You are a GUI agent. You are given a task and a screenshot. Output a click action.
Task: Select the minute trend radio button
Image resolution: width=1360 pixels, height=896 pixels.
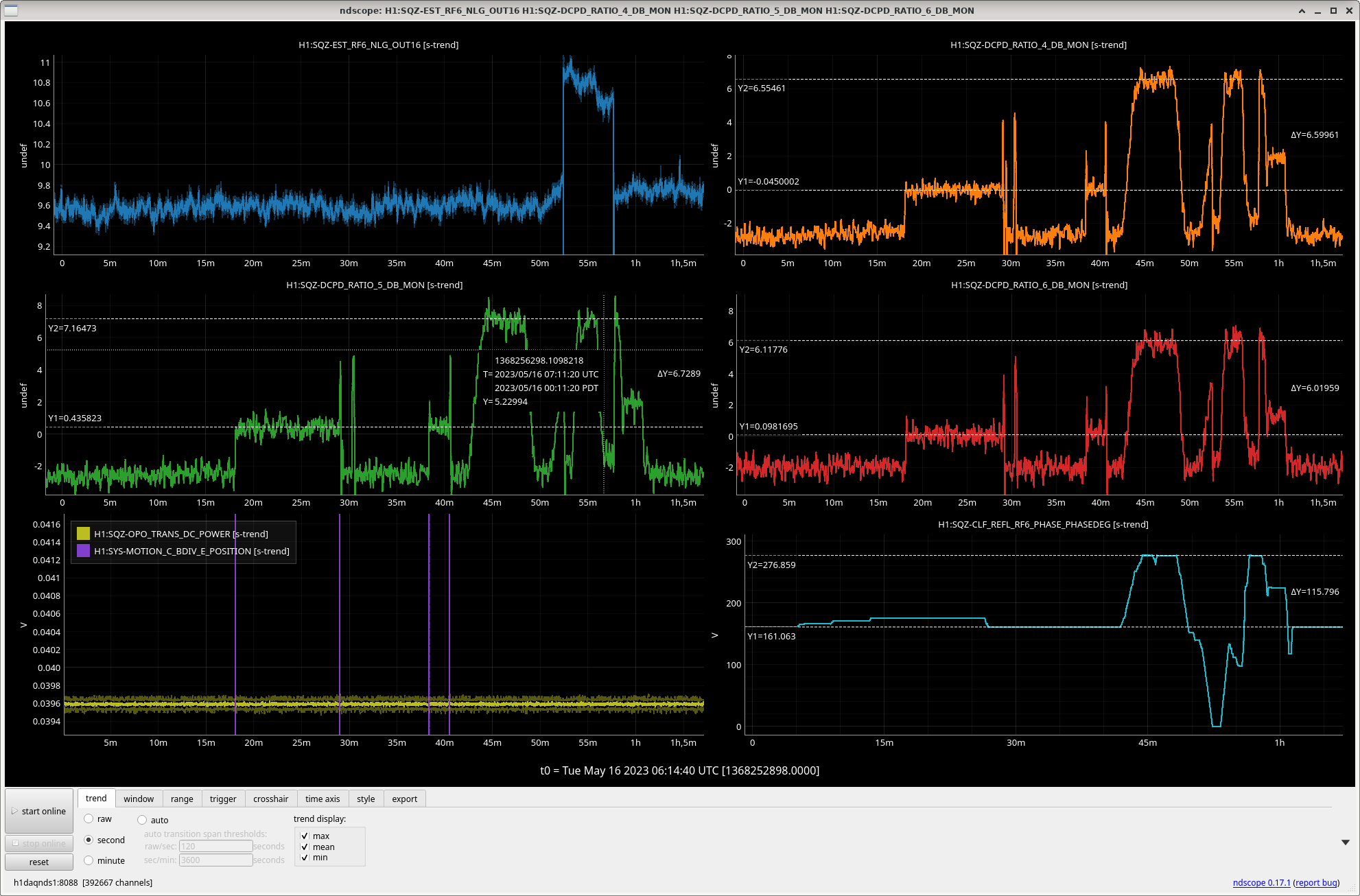(89, 860)
